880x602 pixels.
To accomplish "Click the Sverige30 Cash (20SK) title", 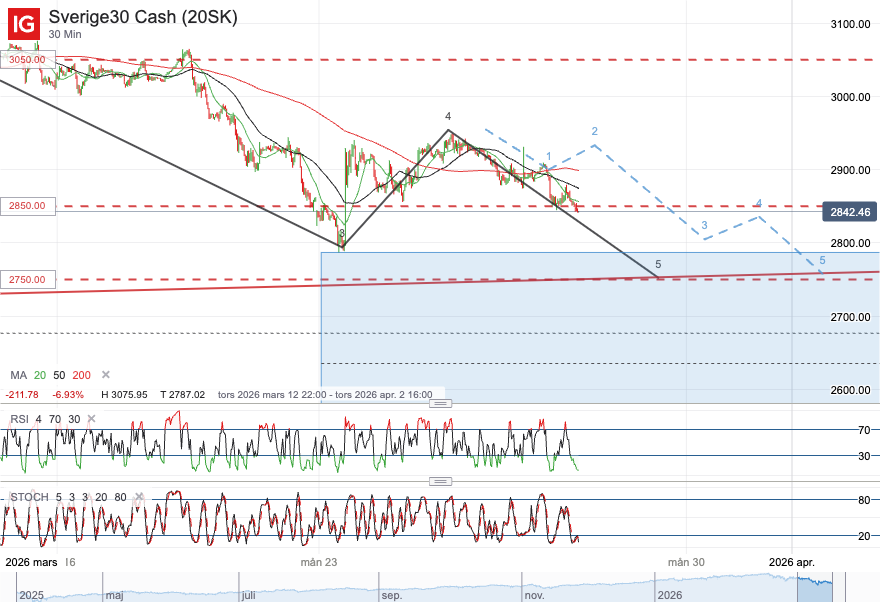I will click(143, 17).
